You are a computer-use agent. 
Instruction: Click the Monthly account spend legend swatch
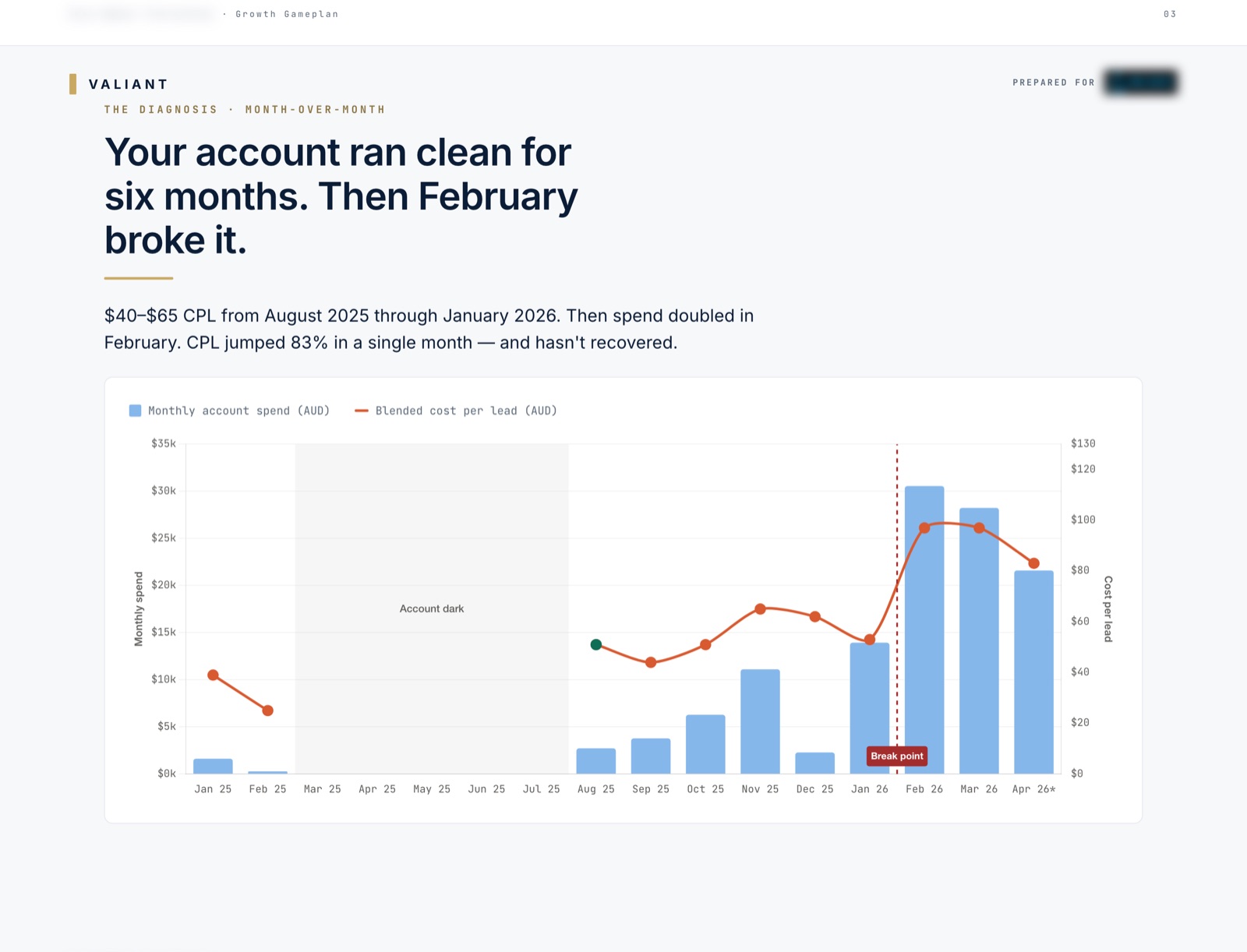(x=135, y=411)
